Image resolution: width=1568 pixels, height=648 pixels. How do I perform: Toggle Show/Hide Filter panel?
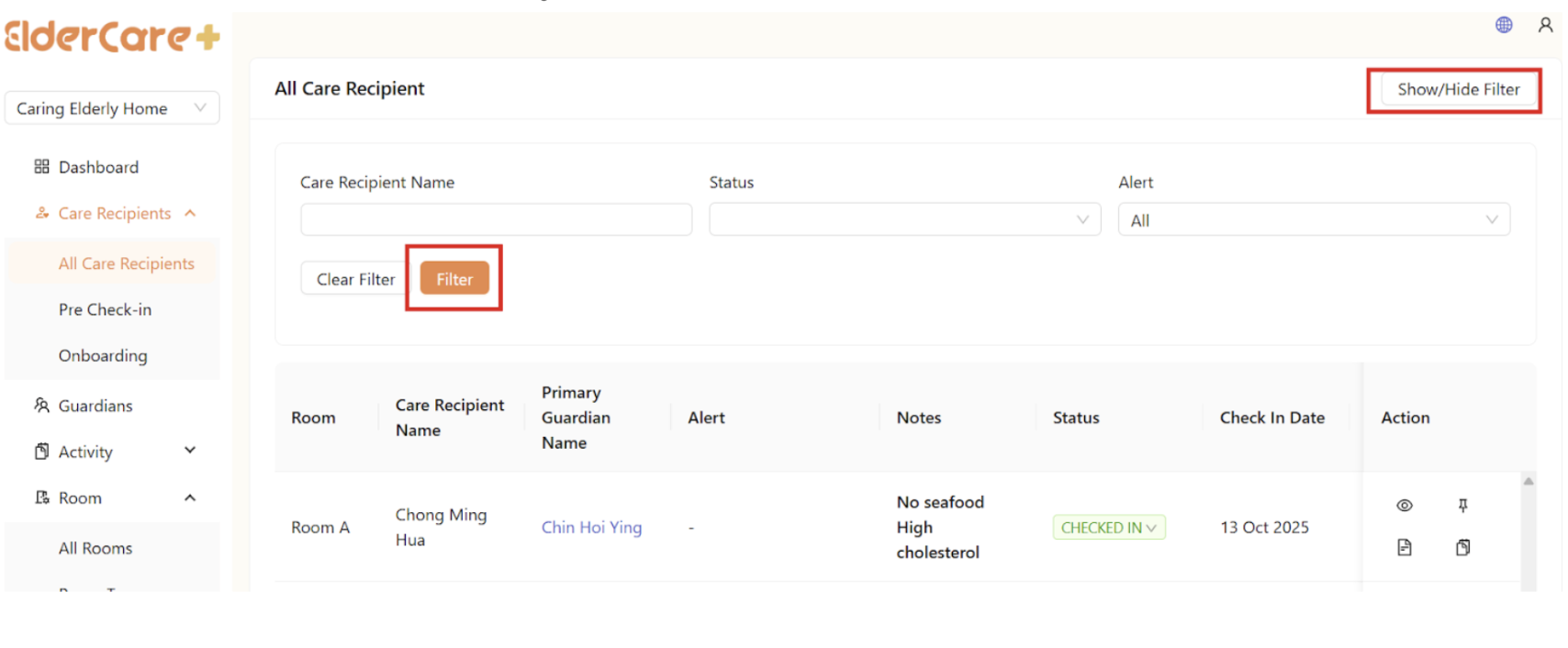(x=1458, y=90)
